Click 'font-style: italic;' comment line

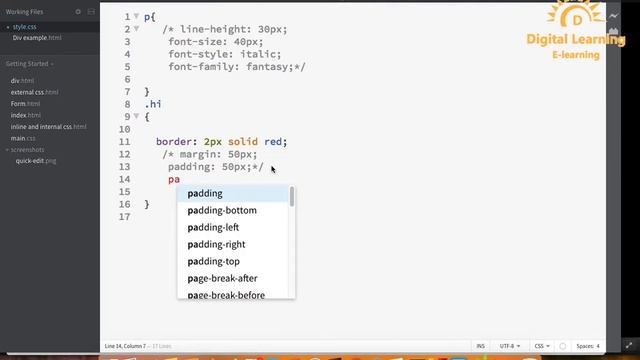coord(224,54)
